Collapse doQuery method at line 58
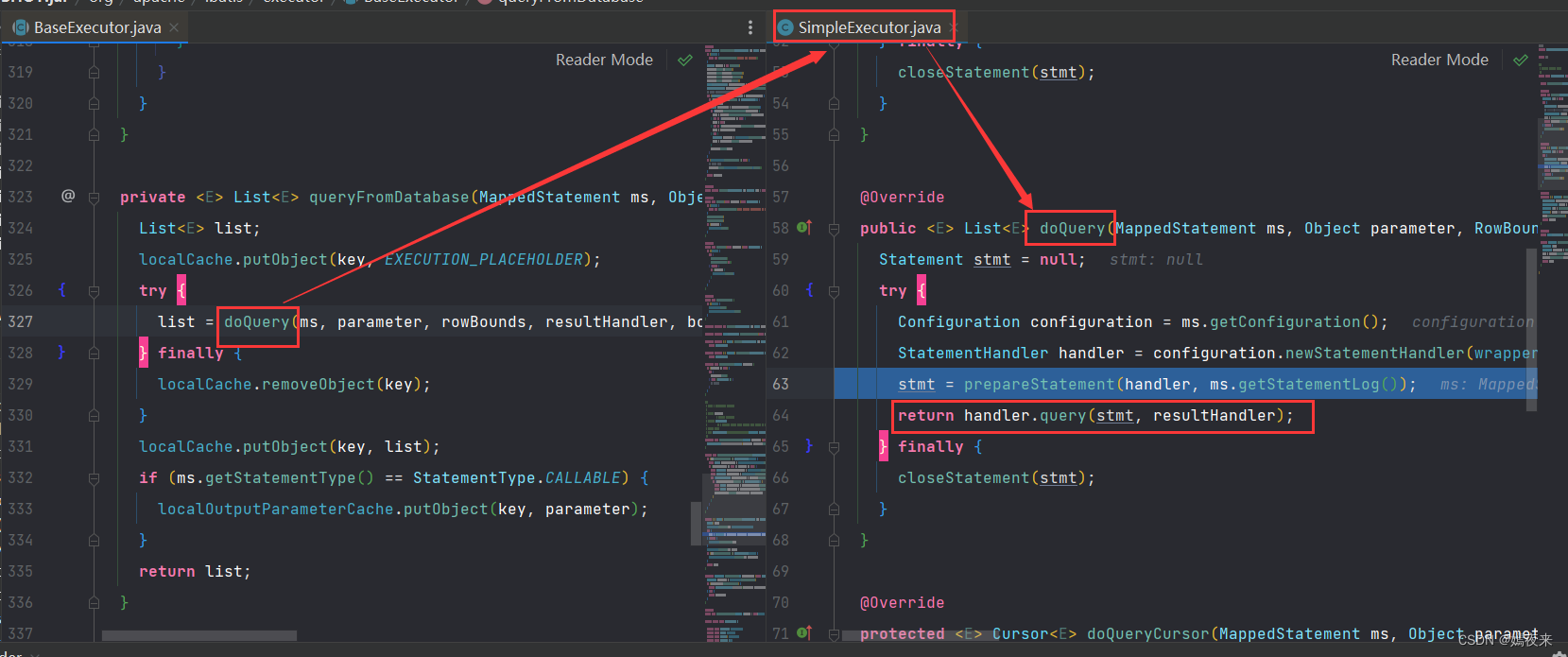This screenshot has width=1568, height=657. click(x=834, y=228)
